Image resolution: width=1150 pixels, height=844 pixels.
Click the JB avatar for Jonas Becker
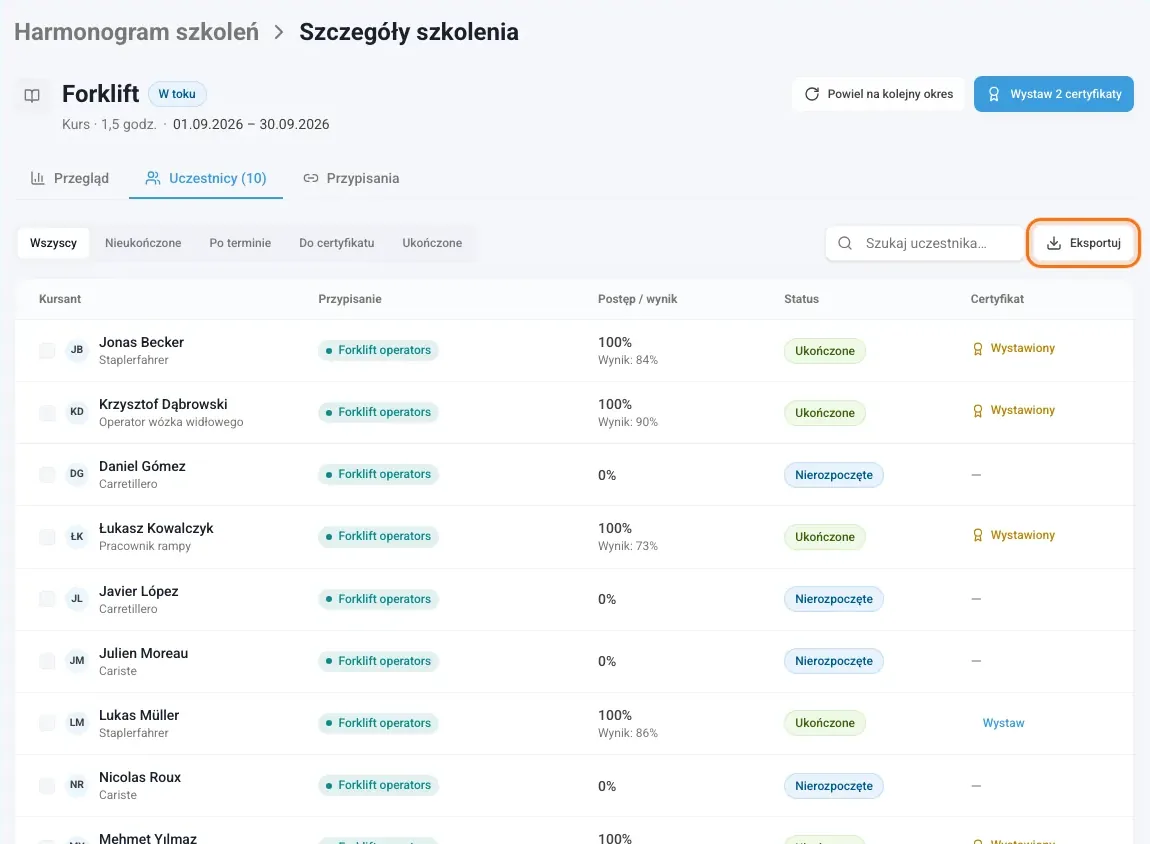(77, 350)
